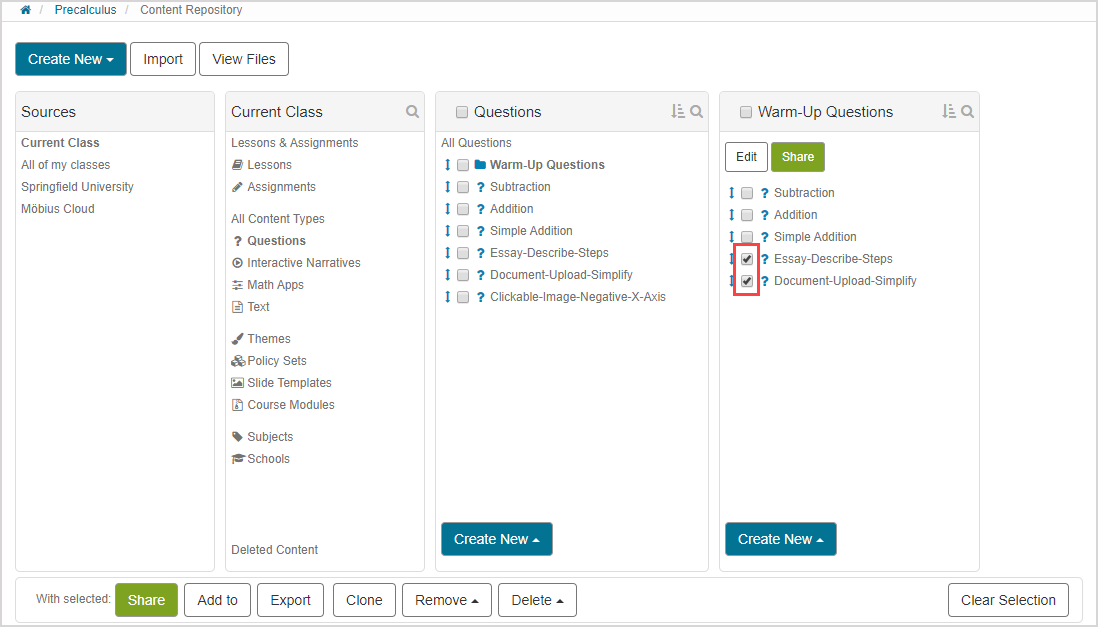Select Interactive Narratives content type
The image size is (1098, 627).
pyautogui.click(x=303, y=263)
